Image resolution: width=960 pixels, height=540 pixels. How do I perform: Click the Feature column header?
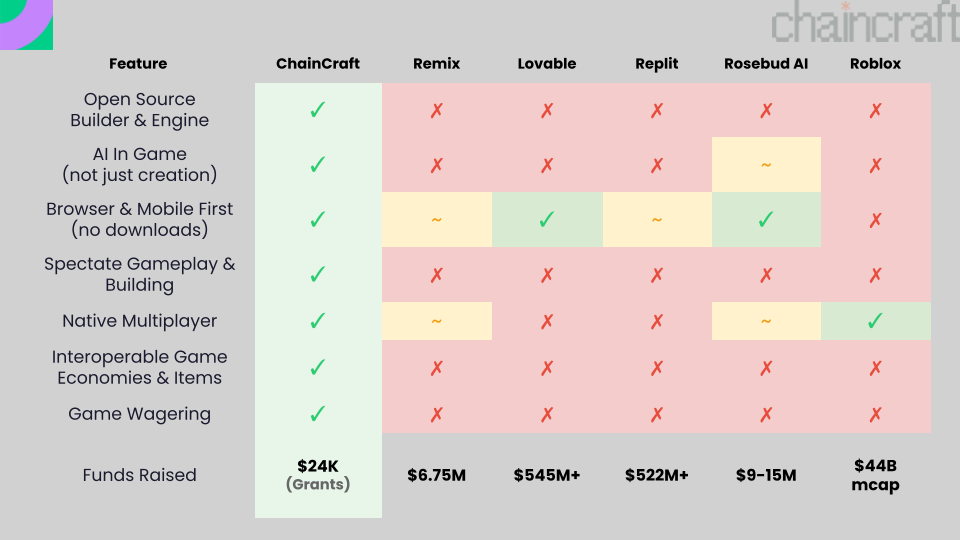click(138, 64)
